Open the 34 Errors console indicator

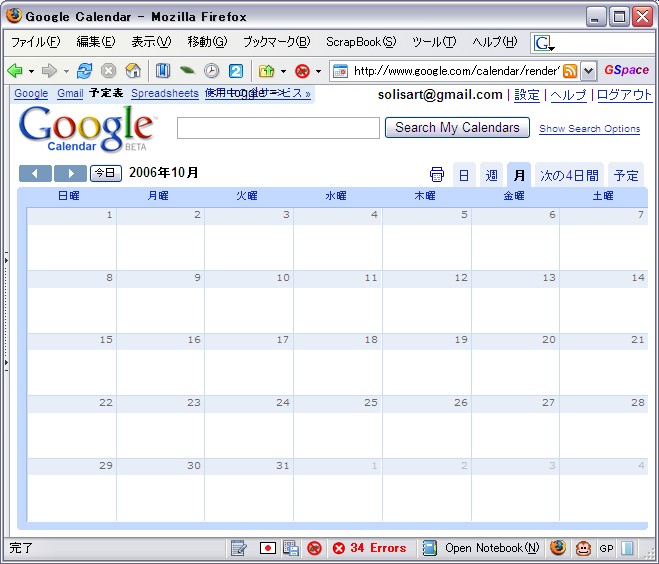pos(369,548)
